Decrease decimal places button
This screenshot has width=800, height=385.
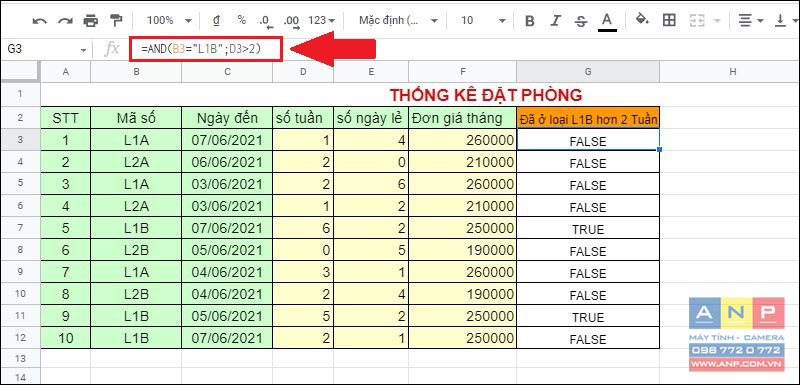pos(266,21)
